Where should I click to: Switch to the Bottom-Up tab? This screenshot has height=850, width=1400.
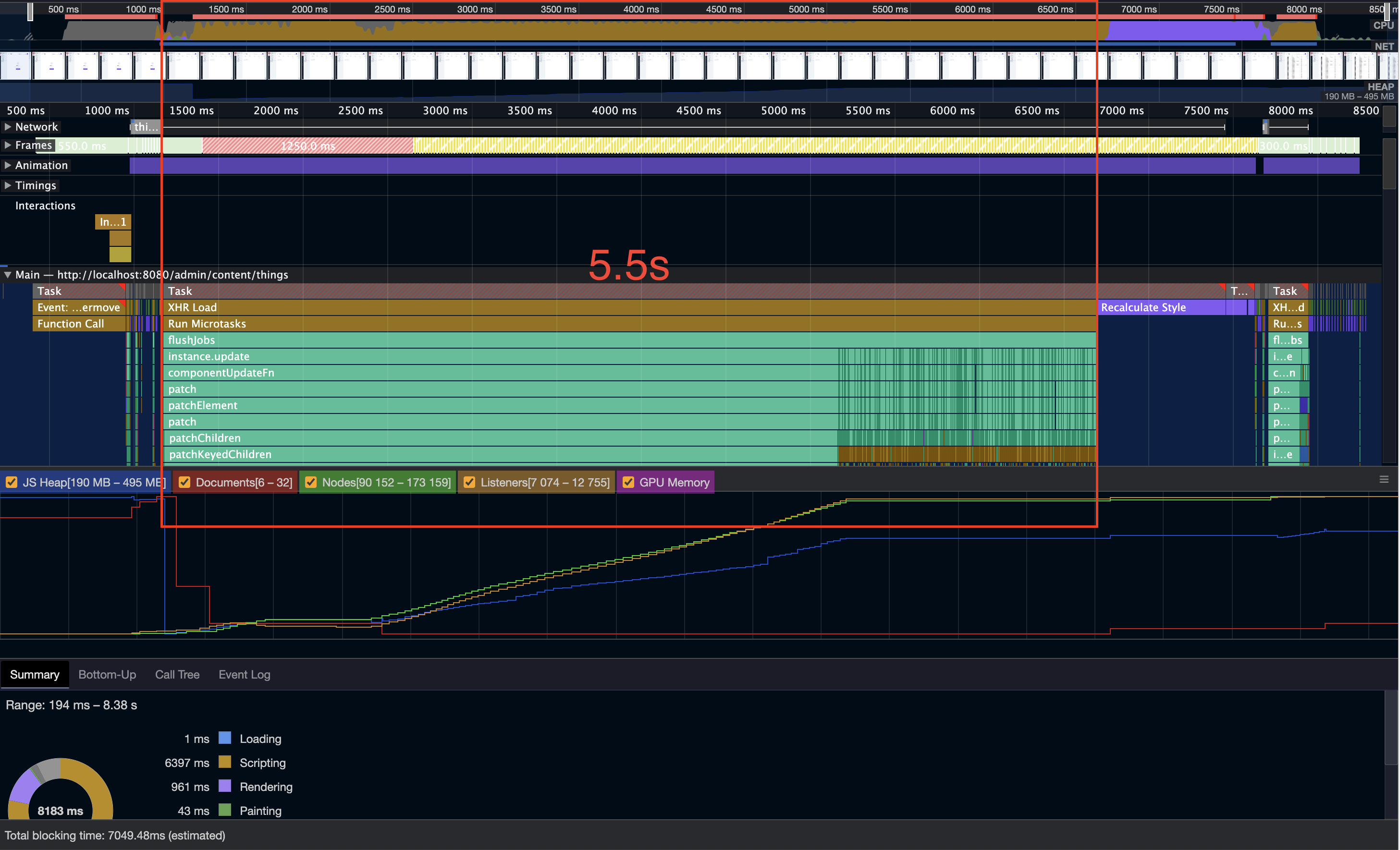click(107, 675)
